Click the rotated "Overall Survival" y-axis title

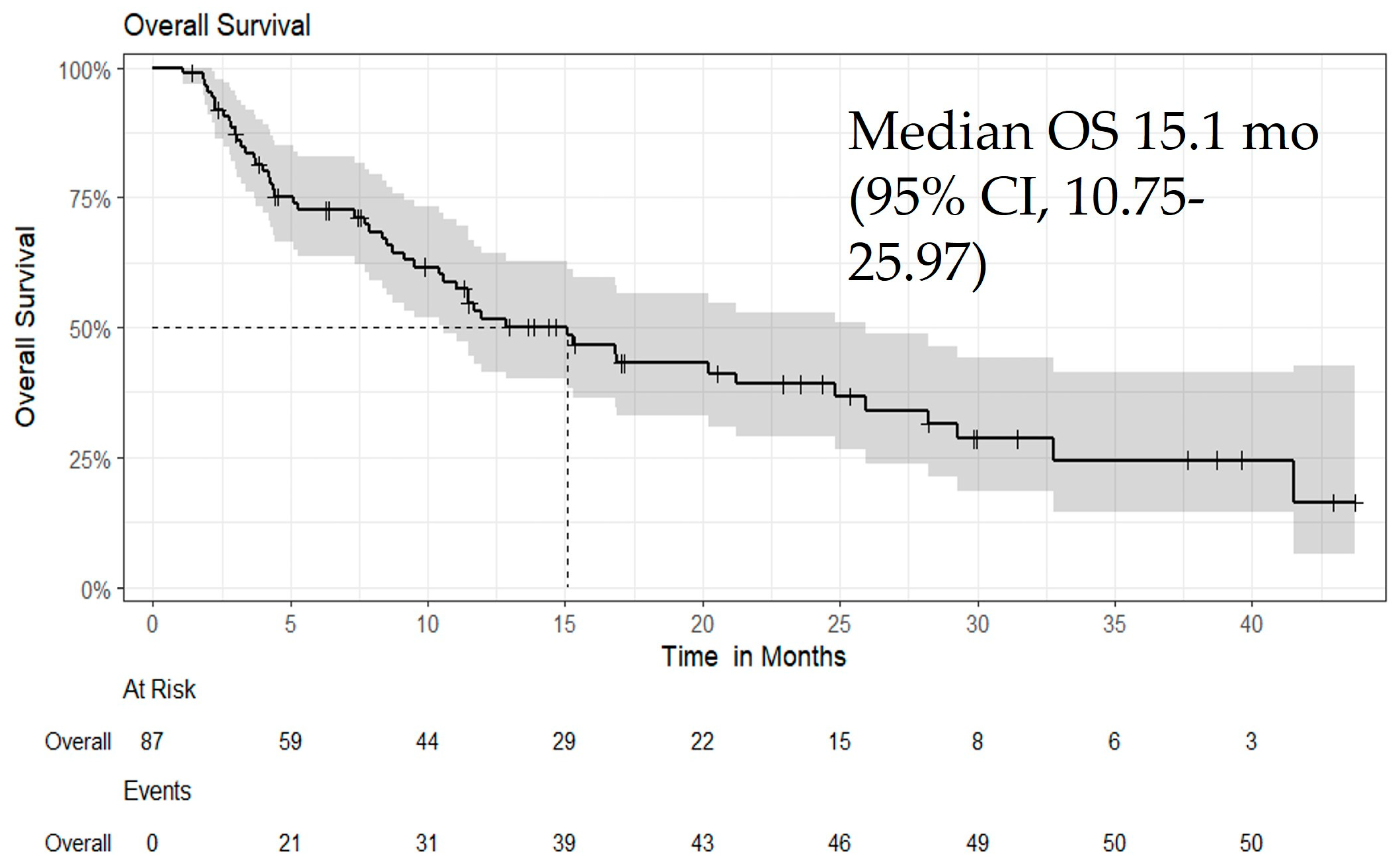pyautogui.click(x=26, y=327)
